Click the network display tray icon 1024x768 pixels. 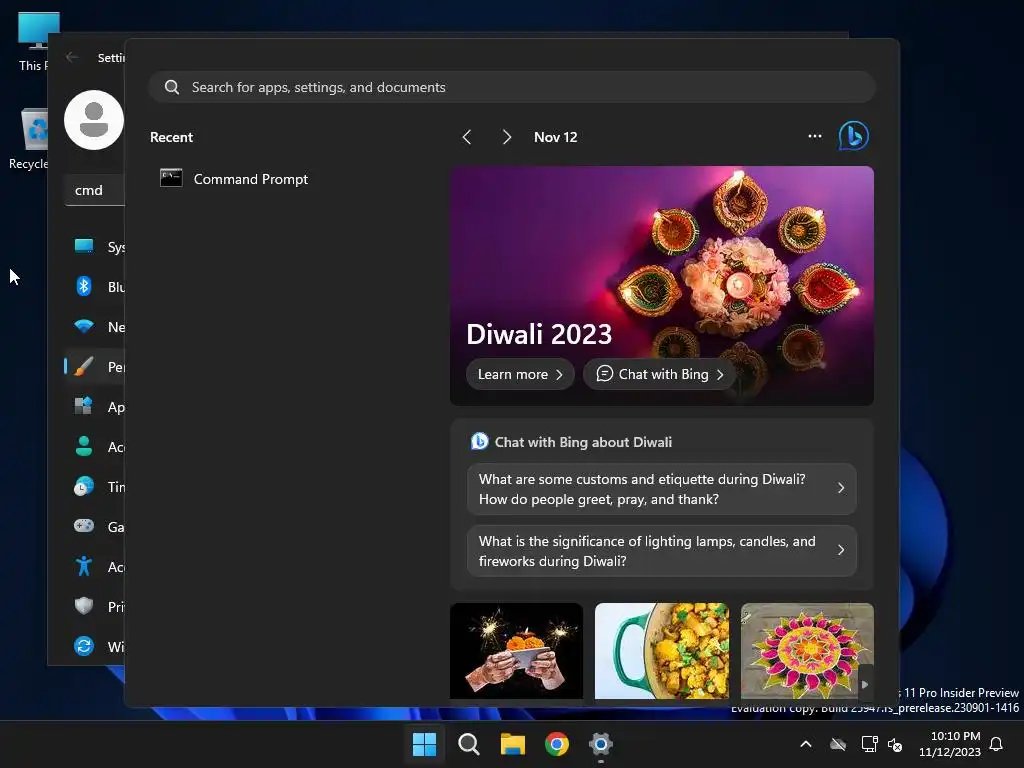pyautogui.click(x=869, y=744)
